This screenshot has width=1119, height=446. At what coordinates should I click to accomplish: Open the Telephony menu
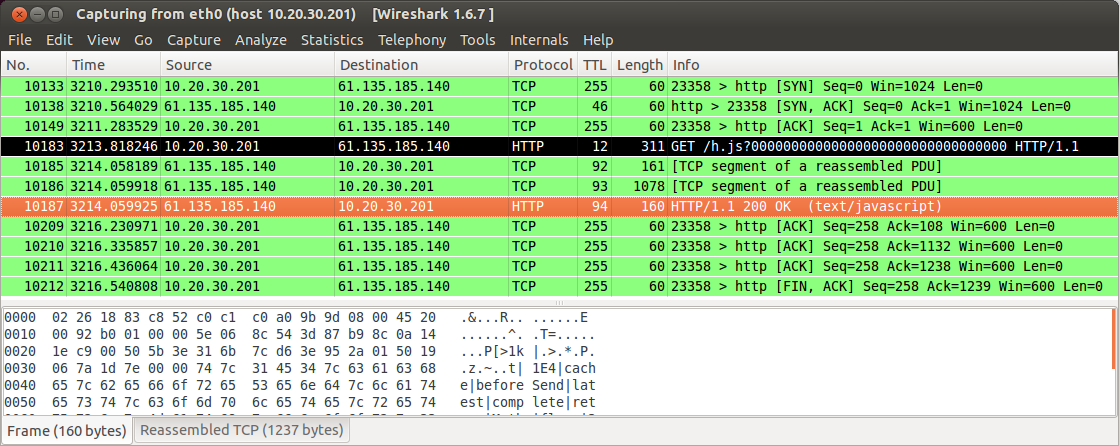pyautogui.click(x=412, y=40)
